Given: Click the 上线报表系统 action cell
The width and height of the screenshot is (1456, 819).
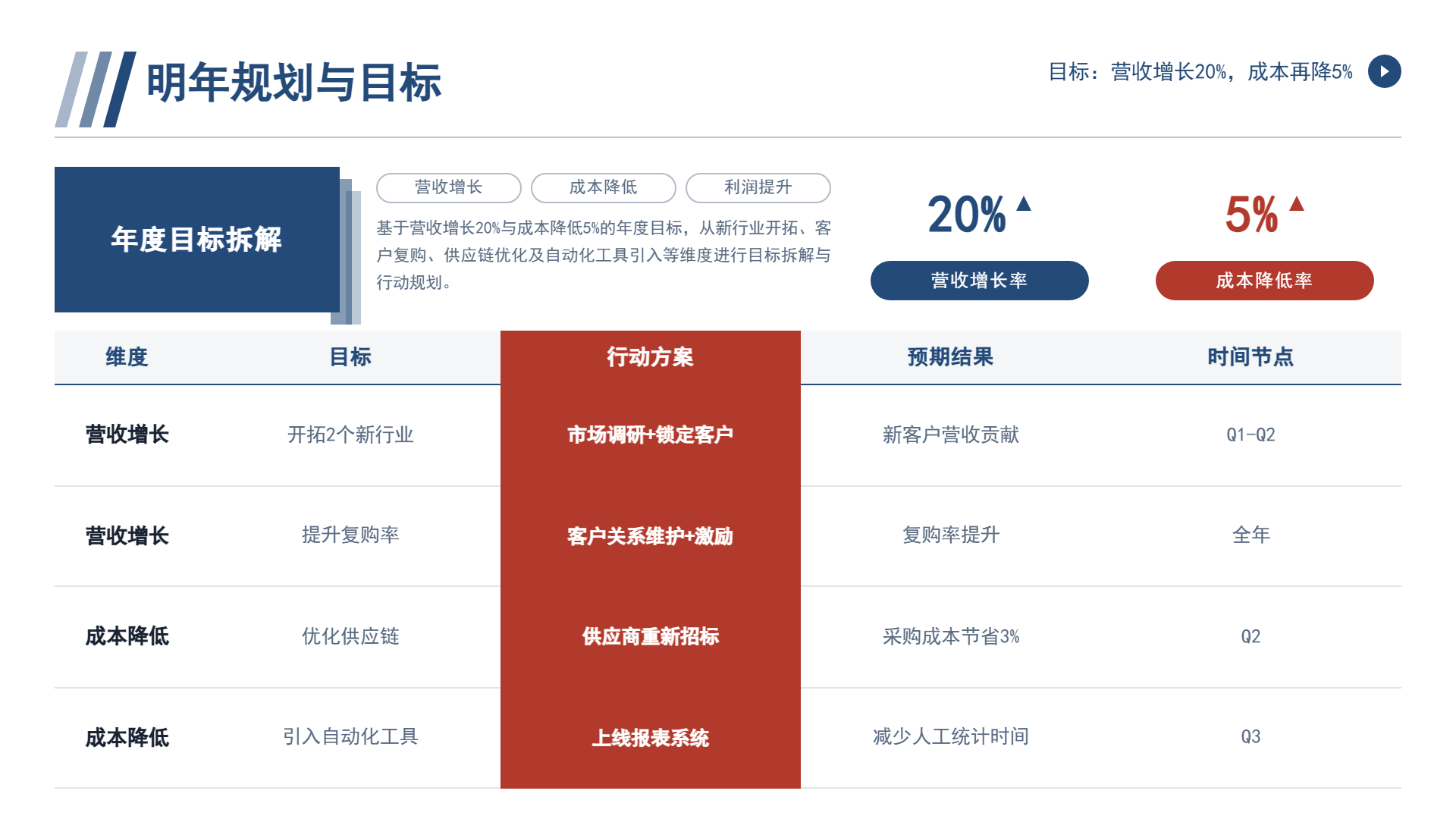Looking at the screenshot, I should click(x=651, y=738).
